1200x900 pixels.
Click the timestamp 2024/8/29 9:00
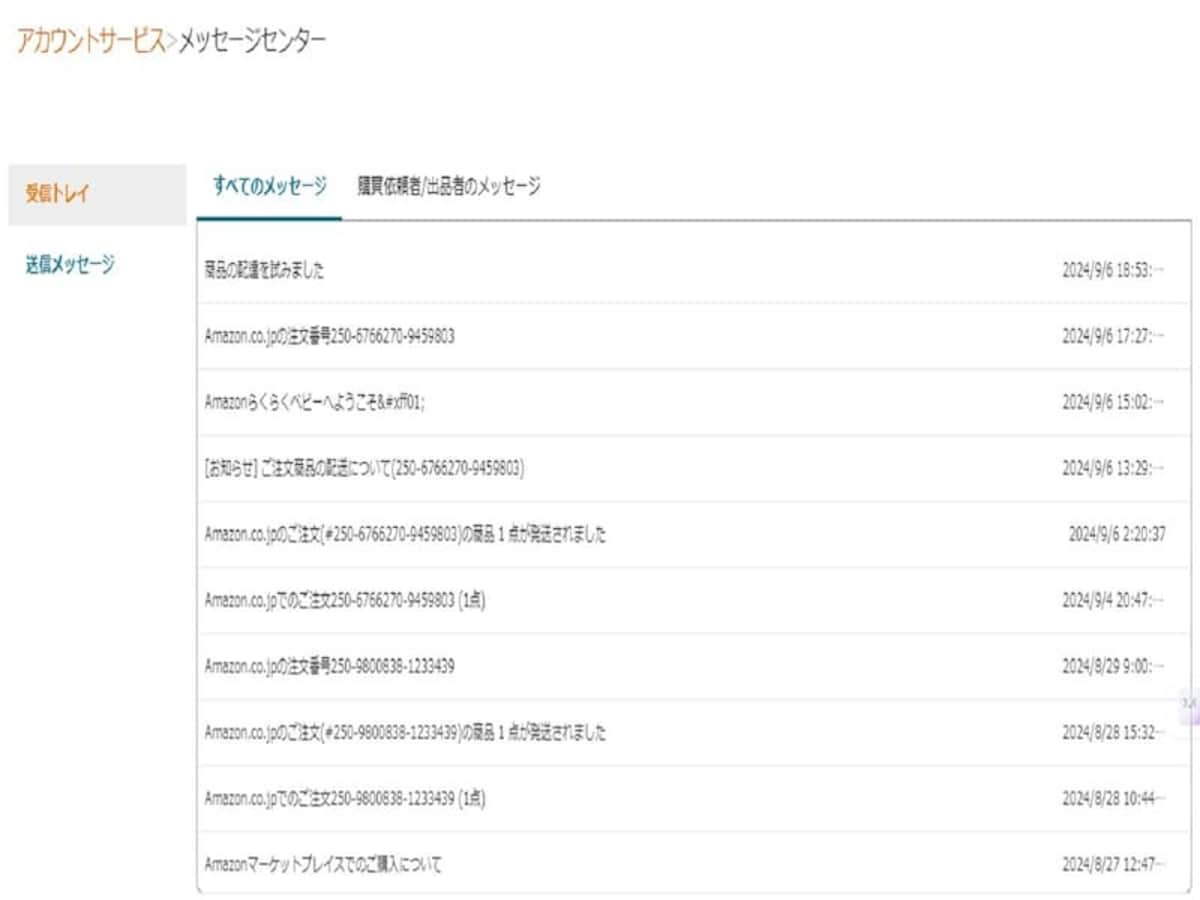[x=1113, y=667]
